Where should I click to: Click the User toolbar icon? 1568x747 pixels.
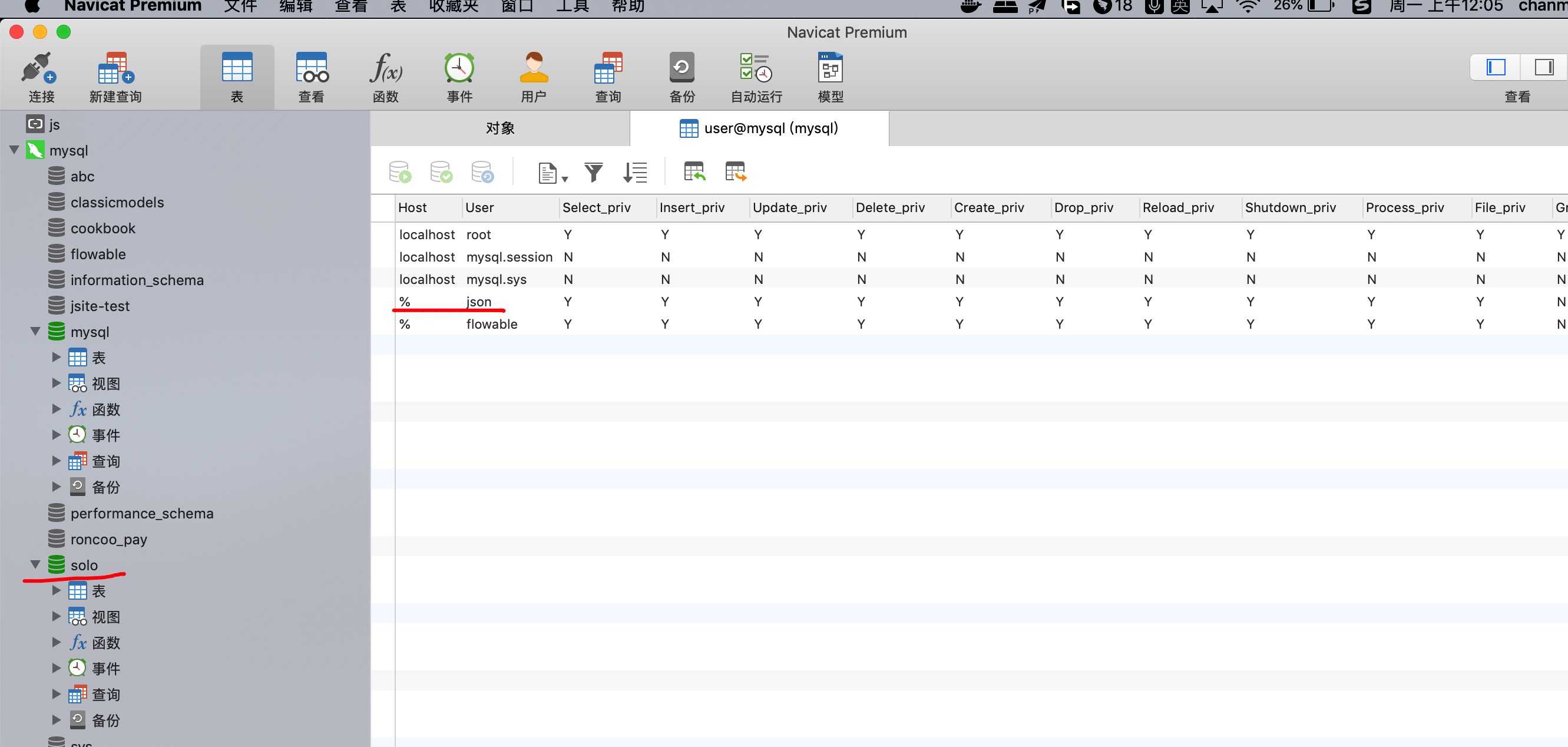tap(533, 68)
